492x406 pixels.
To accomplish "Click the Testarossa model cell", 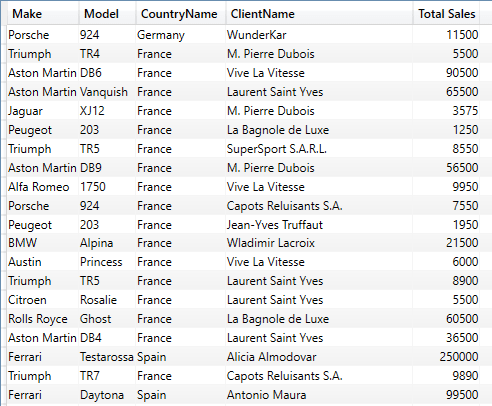I will coord(107,357).
